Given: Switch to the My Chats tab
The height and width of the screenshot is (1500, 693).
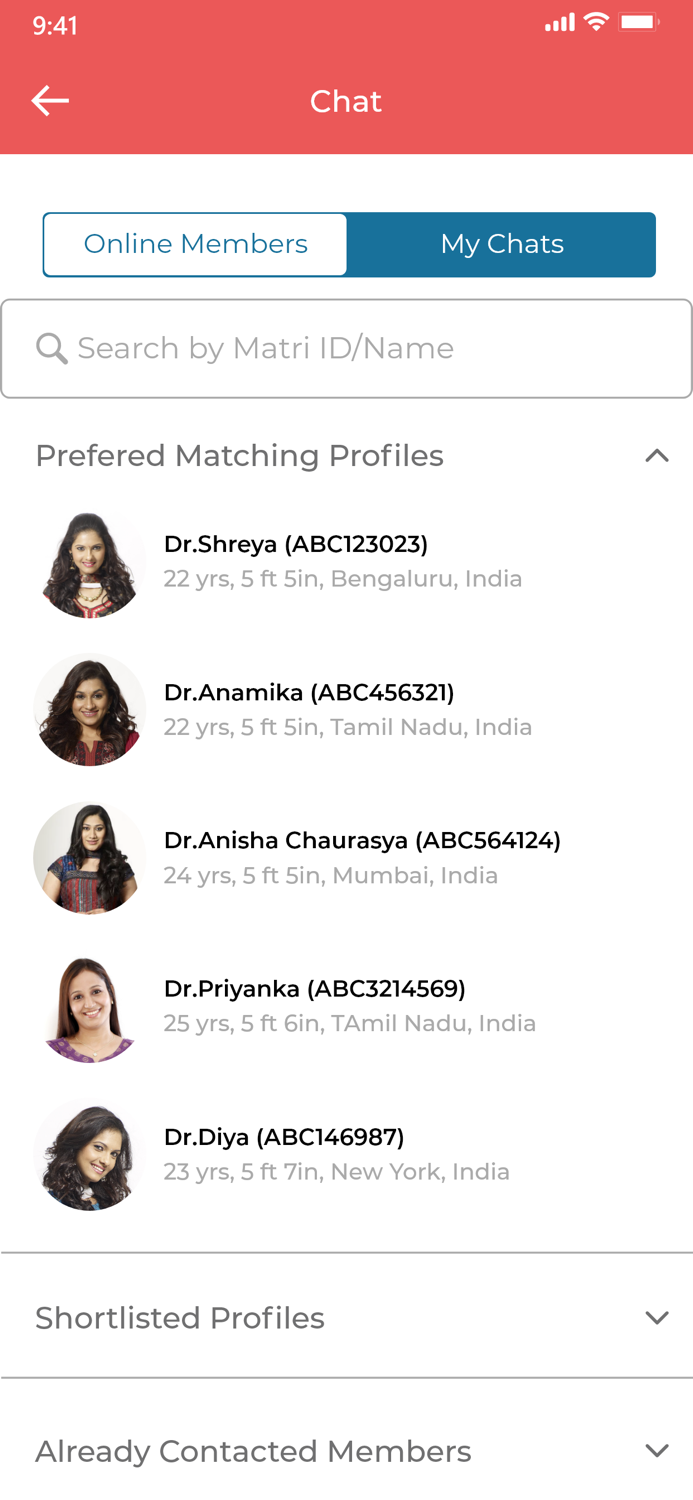Looking at the screenshot, I should 502,243.
